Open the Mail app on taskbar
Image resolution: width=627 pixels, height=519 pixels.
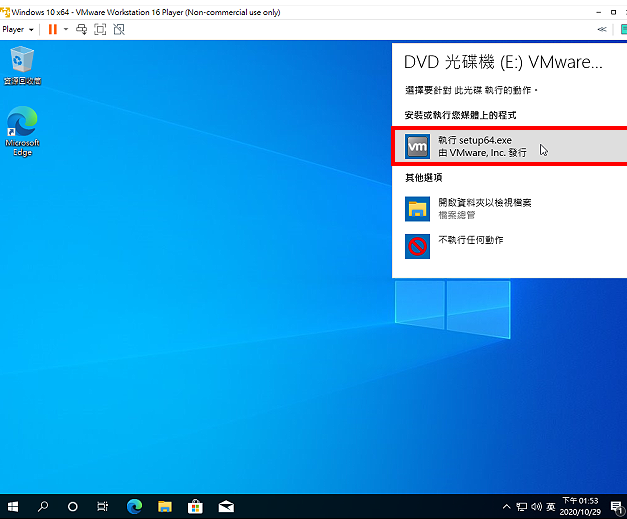tap(226, 507)
